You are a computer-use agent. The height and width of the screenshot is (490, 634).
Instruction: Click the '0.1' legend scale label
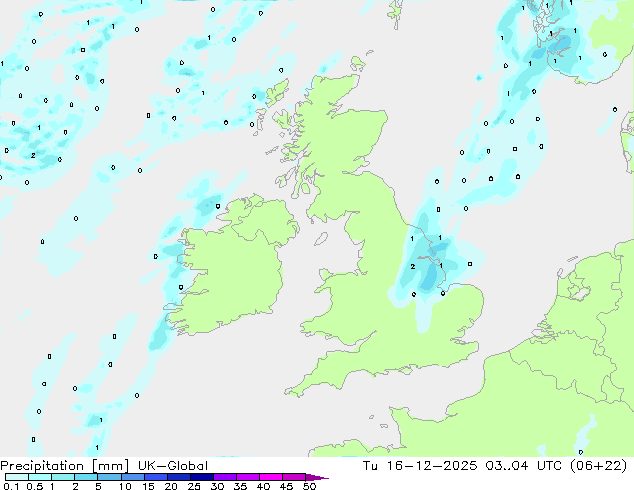tap(11, 486)
